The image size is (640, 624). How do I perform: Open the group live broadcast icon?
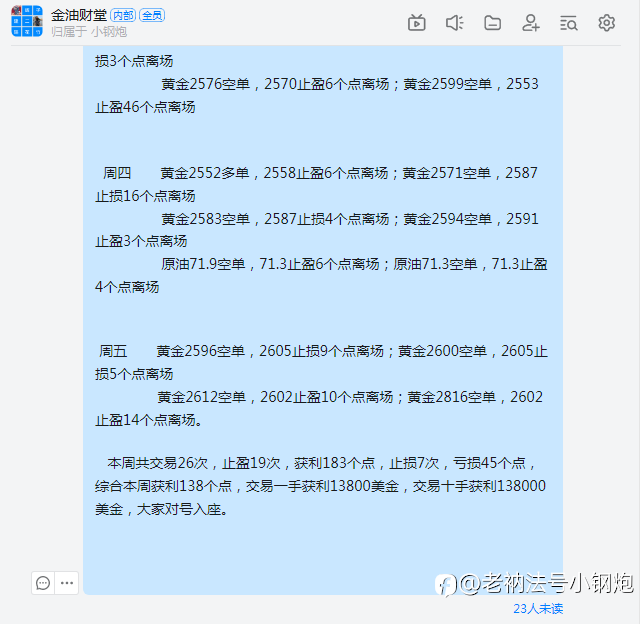tap(416, 23)
